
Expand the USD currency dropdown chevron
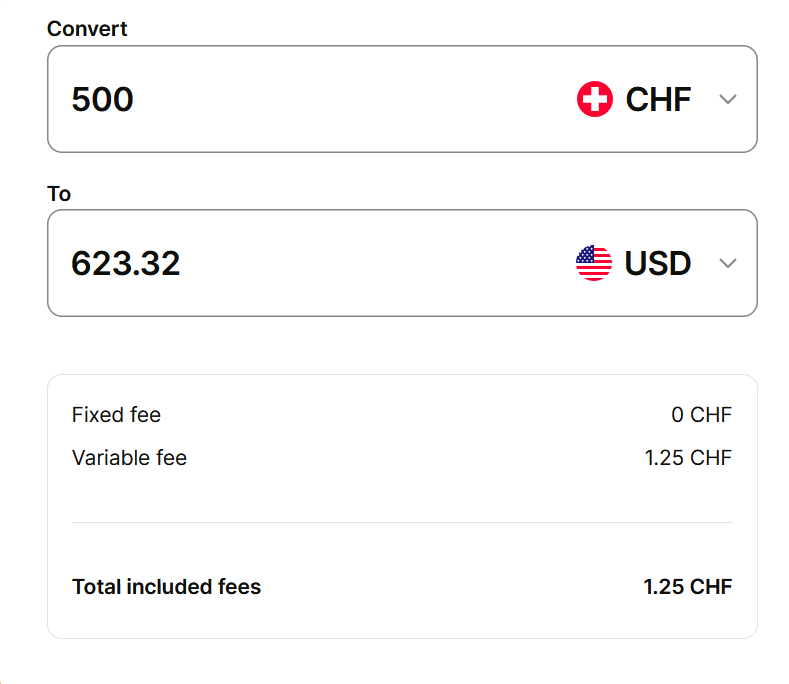tap(728, 263)
